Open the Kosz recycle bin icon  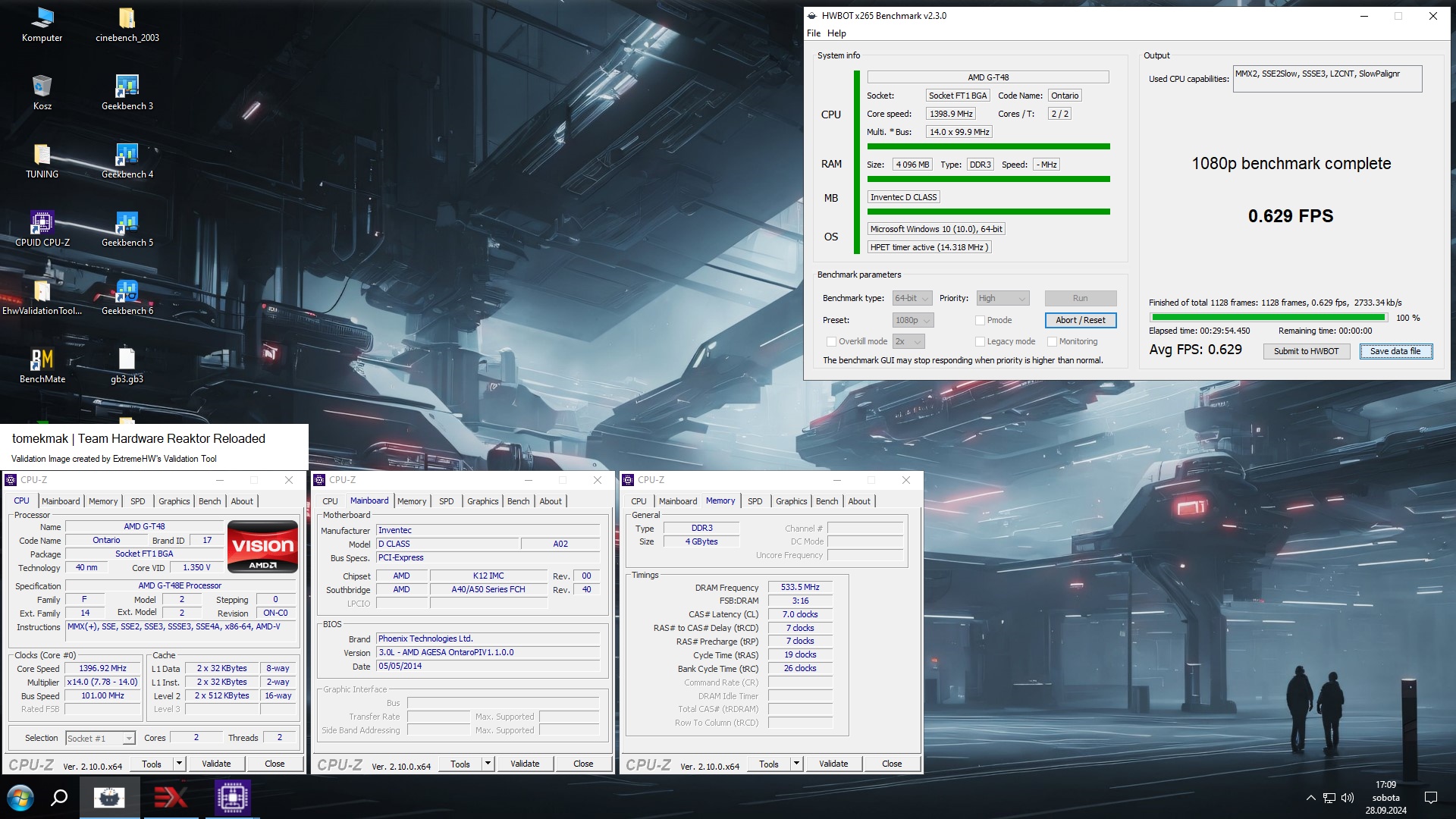click(42, 93)
